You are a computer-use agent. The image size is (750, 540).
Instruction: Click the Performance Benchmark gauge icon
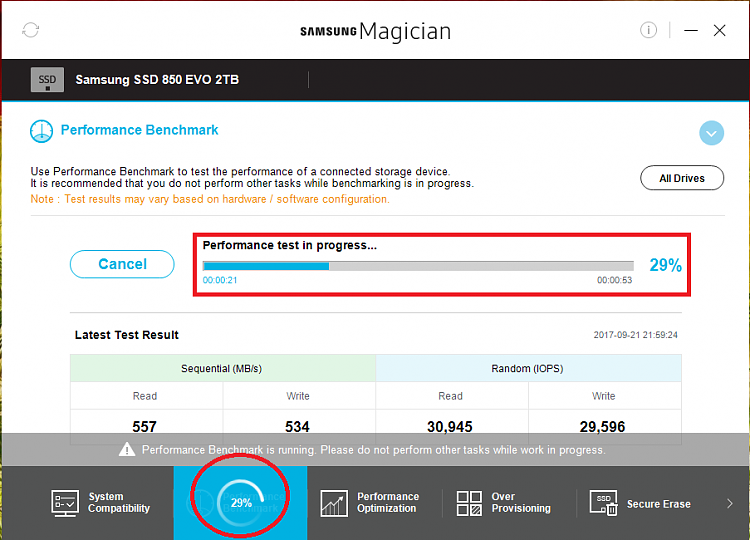click(42, 131)
